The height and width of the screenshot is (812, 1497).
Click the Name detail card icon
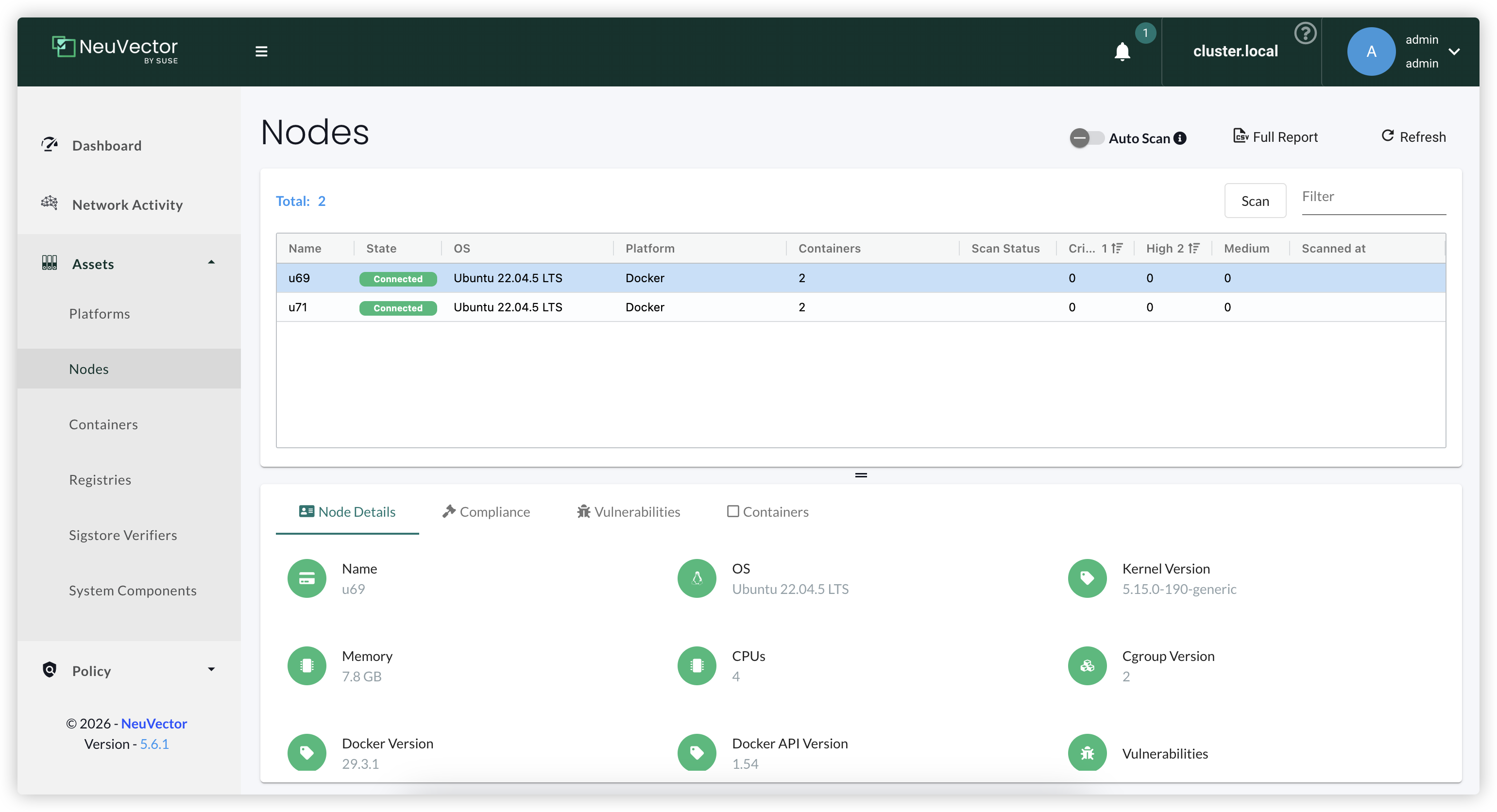click(x=307, y=578)
